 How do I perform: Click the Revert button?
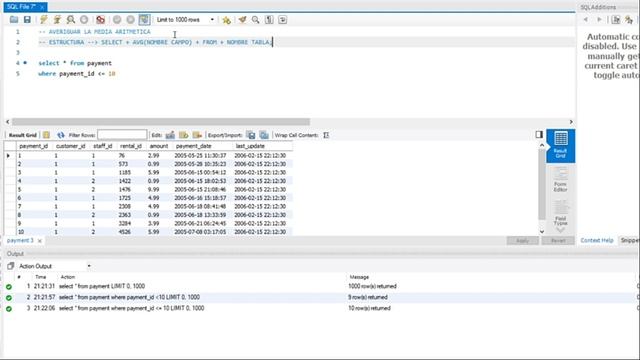[x=558, y=241]
